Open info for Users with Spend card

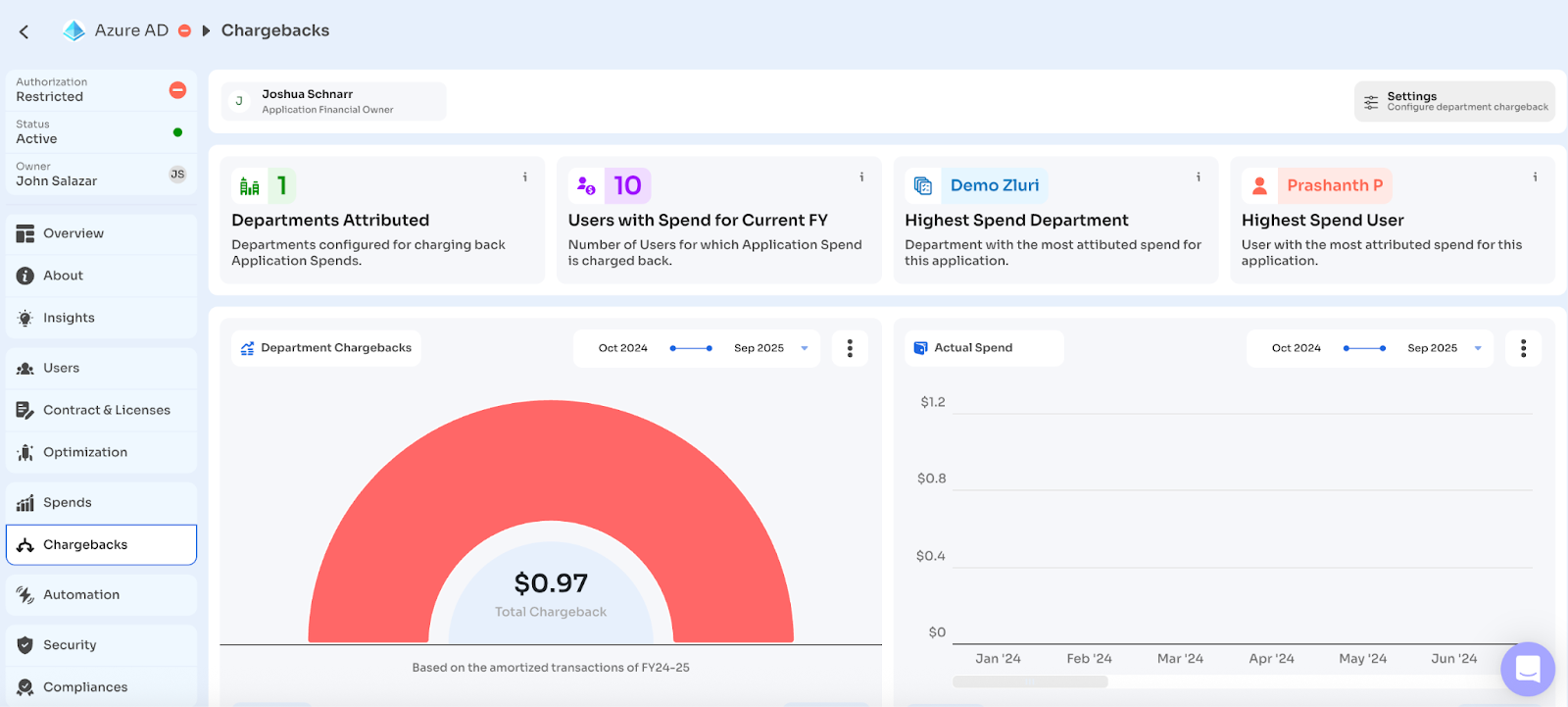[861, 177]
